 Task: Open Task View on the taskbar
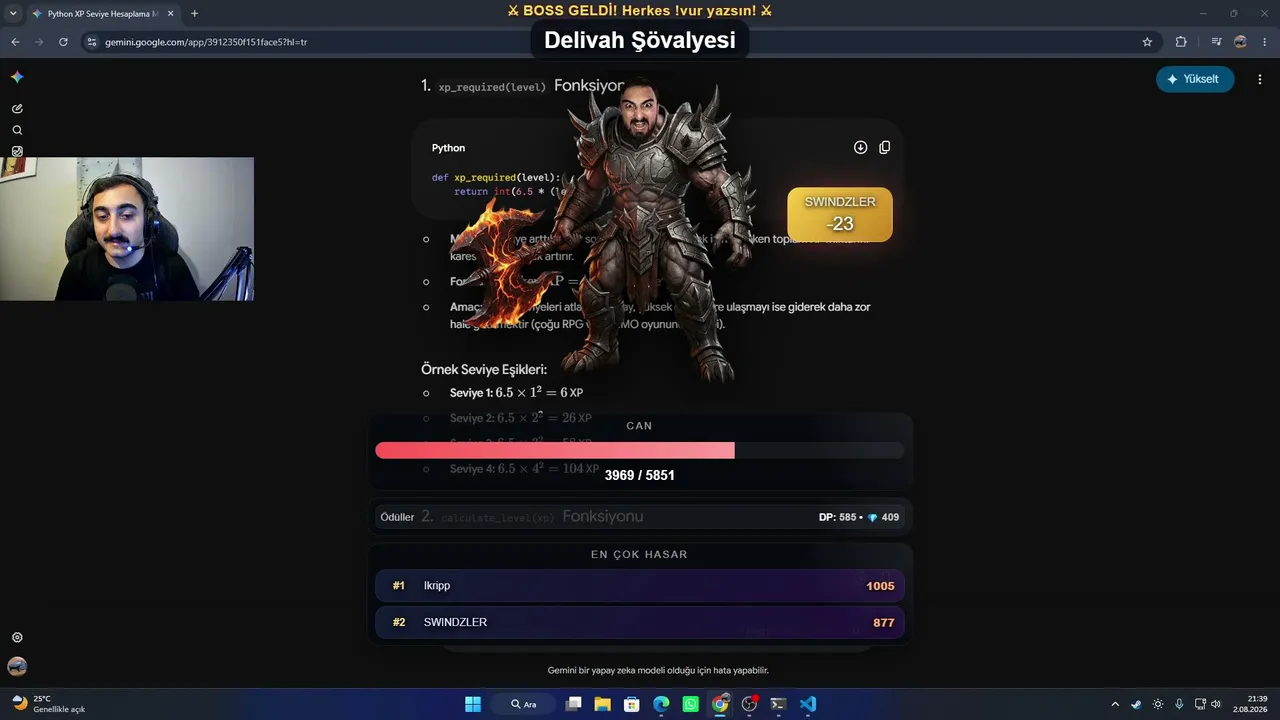tap(573, 704)
